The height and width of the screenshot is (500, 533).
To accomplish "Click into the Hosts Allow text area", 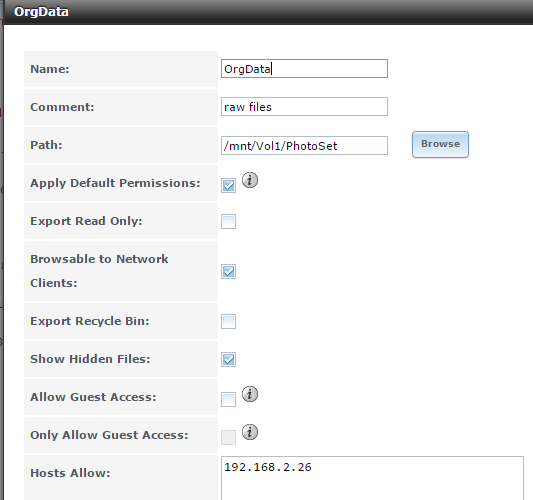I will [372, 478].
